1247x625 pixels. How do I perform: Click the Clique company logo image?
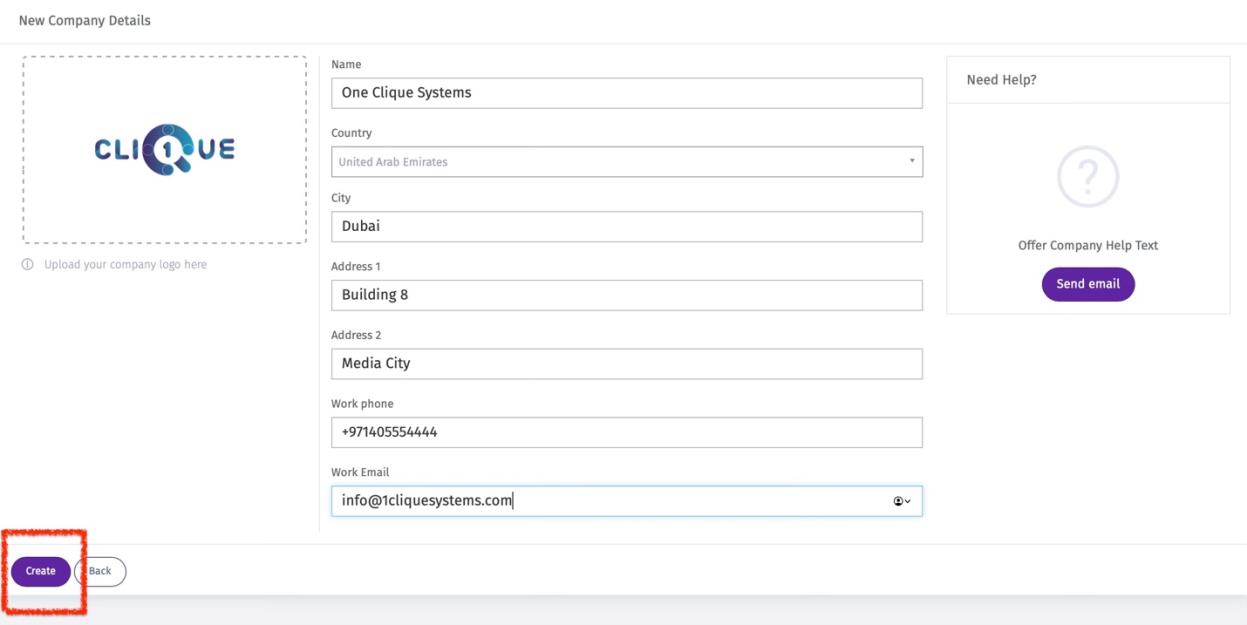pyautogui.click(x=165, y=150)
